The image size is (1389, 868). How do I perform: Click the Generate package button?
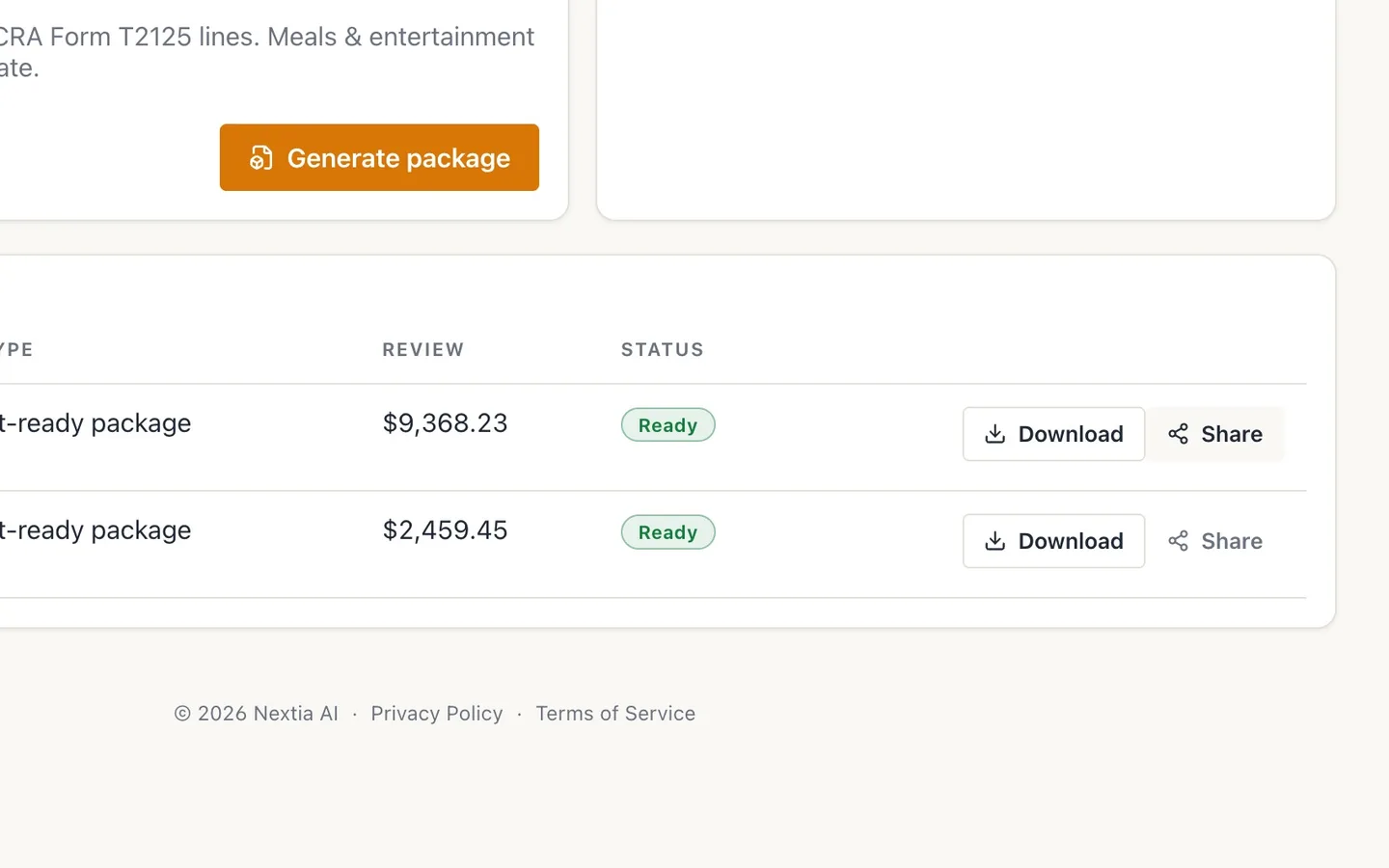click(x=379, y=157)
